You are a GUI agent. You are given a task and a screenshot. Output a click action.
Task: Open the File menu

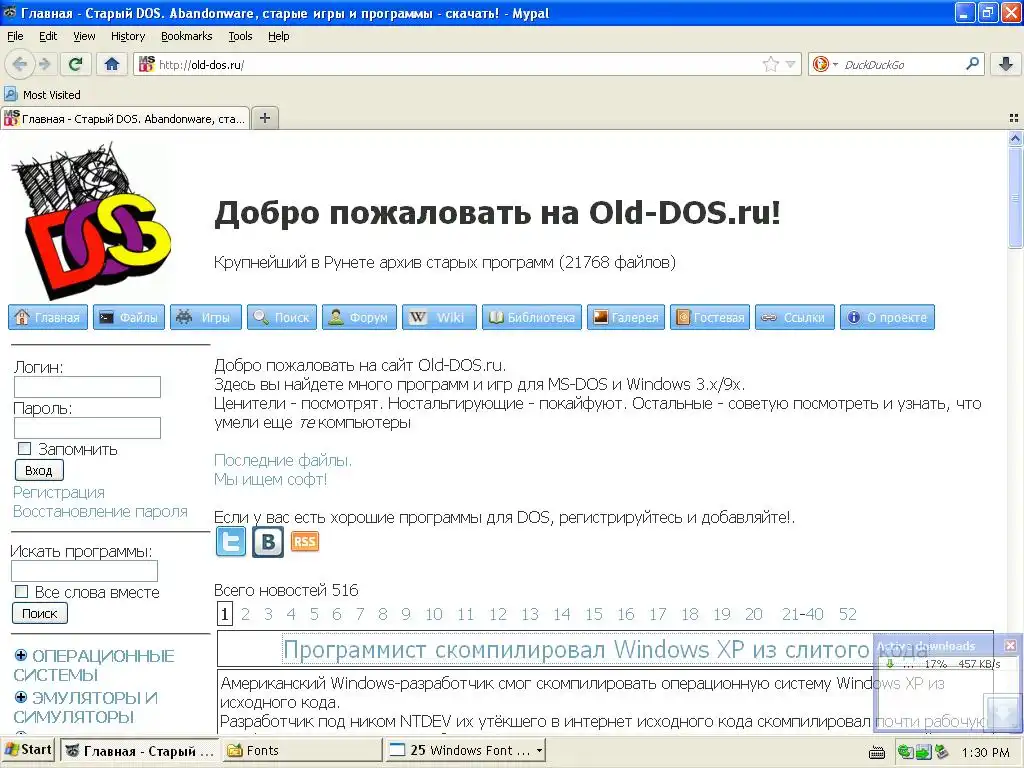click(15, 36)
